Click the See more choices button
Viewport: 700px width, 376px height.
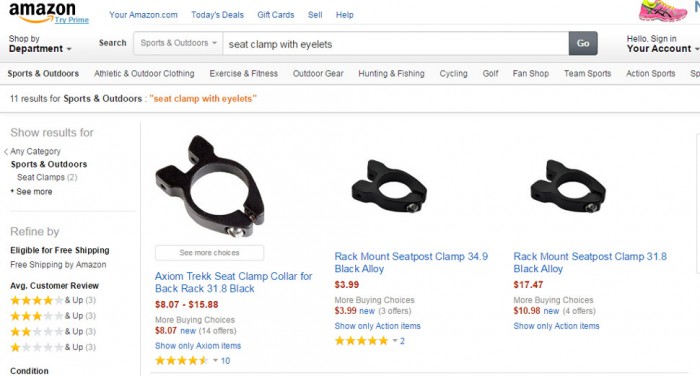209,253
